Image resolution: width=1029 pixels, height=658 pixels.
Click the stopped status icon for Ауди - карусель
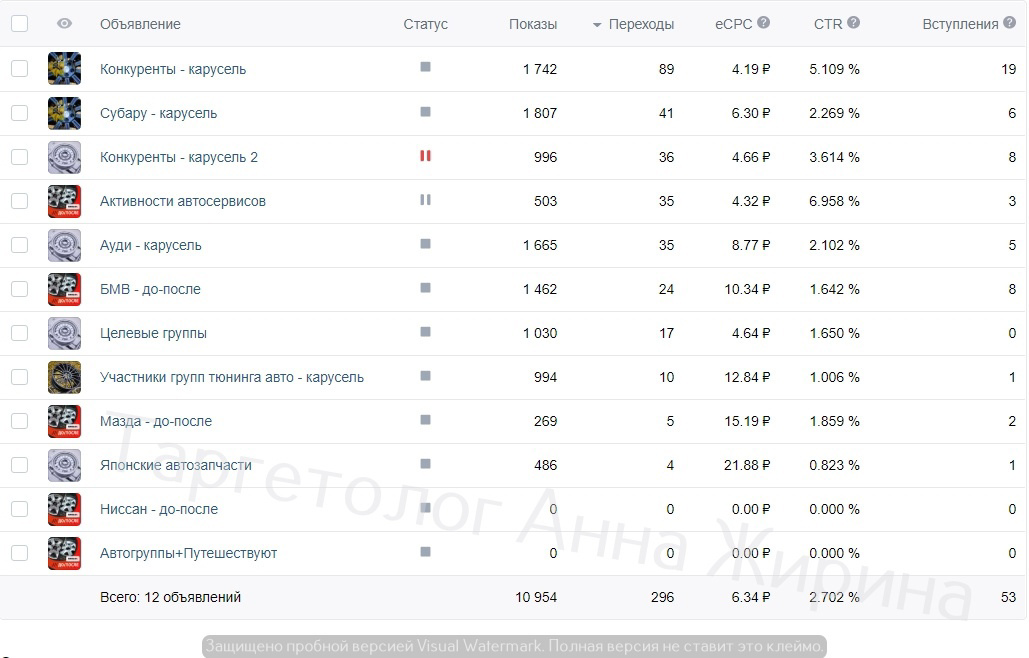[x=425, y=243]
